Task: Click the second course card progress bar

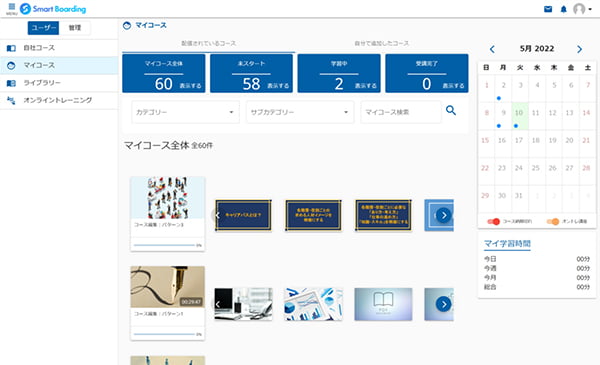Action: [x=165, y=334]
